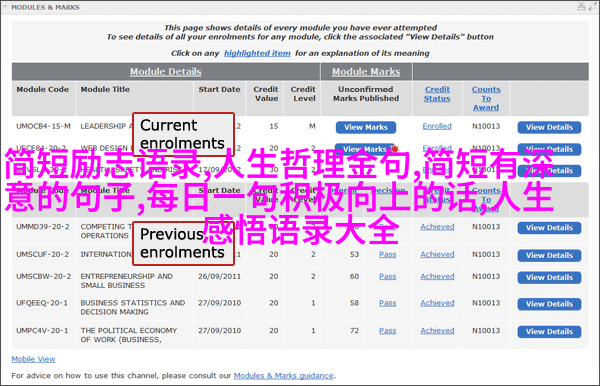
Task: Select module code UMPC4V-20-1
Action: 42,331
